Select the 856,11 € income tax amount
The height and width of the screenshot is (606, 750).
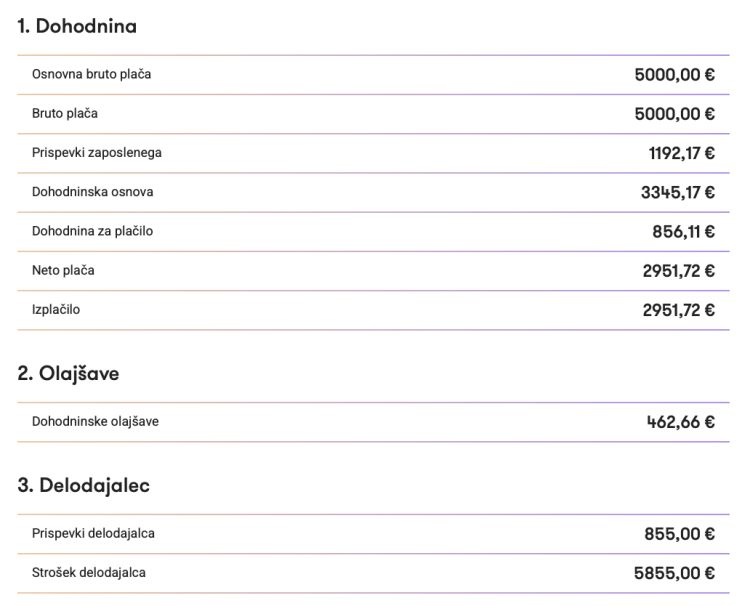(x=683, y=231)
